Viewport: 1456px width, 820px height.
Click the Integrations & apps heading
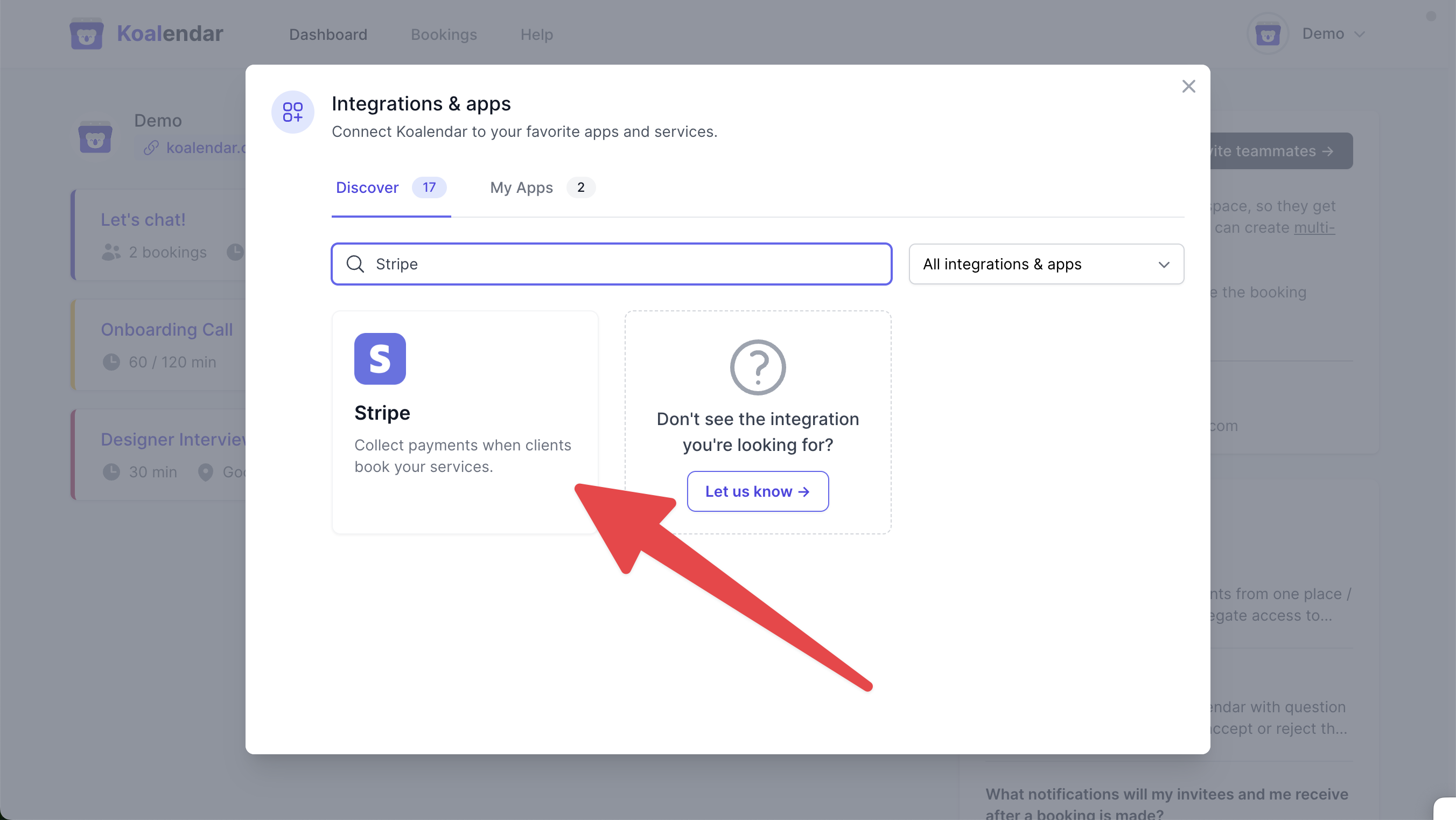point(421,104)
